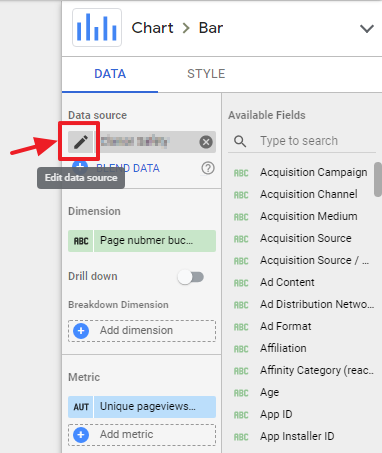Viewport: 382px width, 453px height.
Task: Click the ABC type icon on dimension chip
Action: click(81, 241)
